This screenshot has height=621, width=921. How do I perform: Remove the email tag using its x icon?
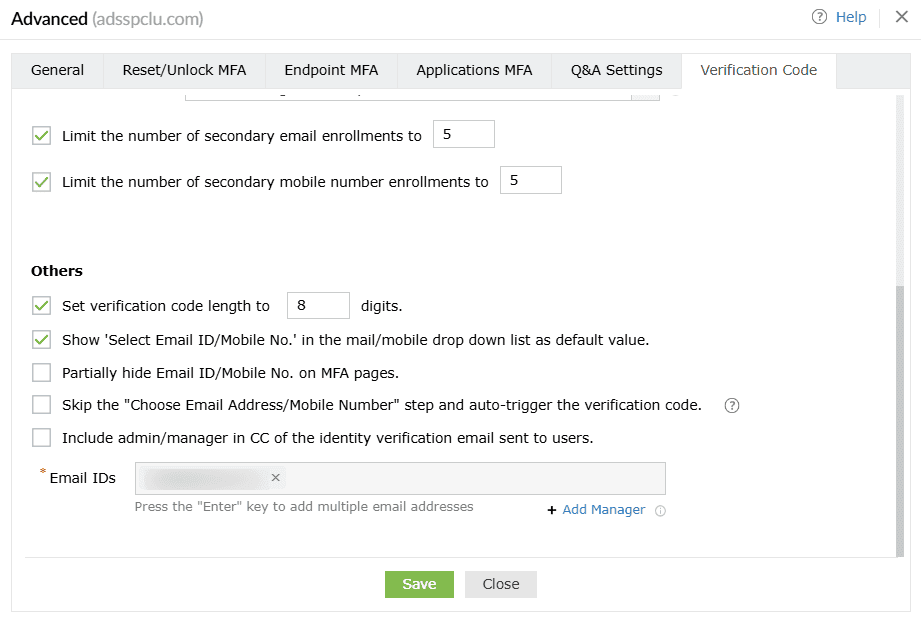point(275,478)
